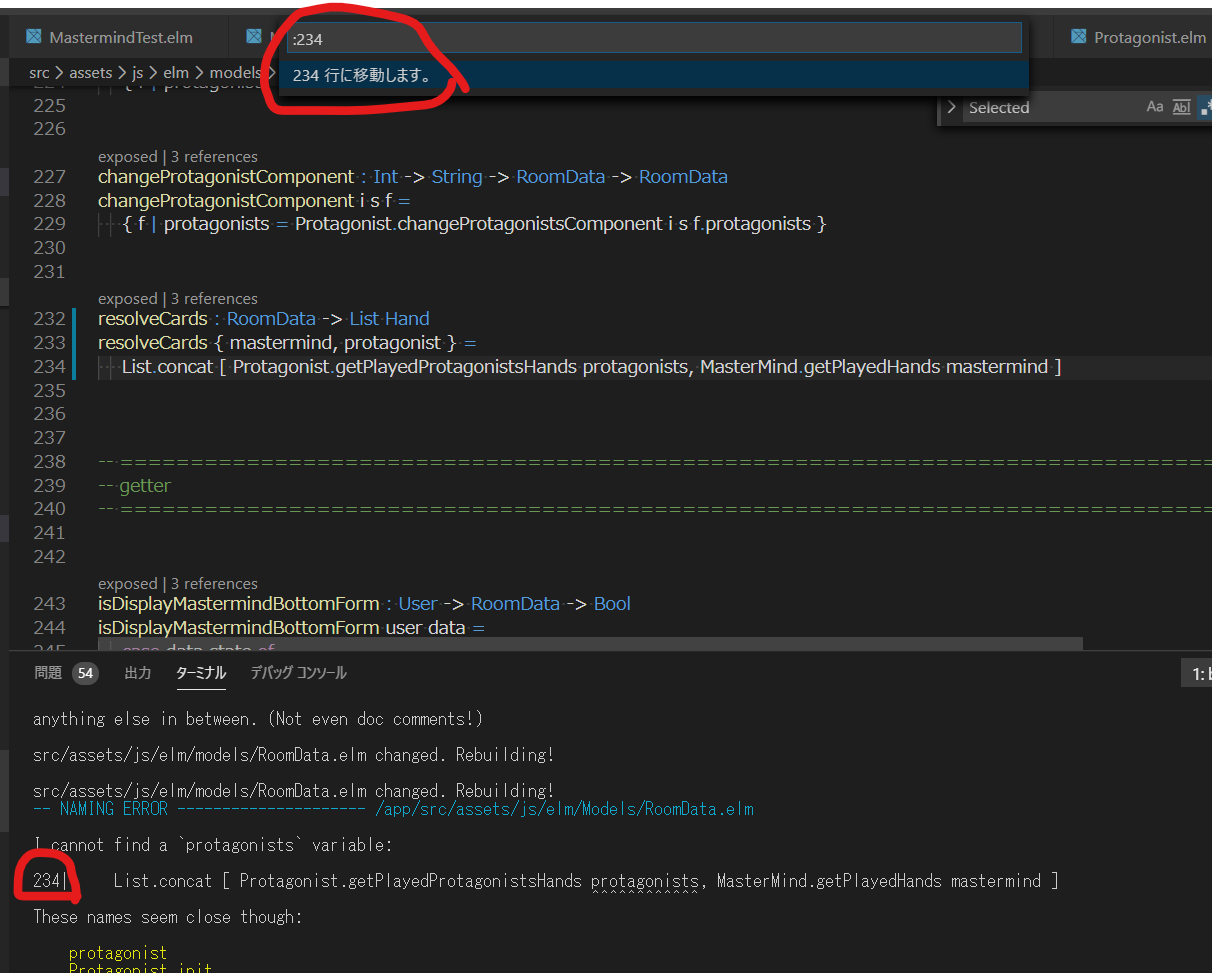
Task: Click the 'models' breadcrumb segment
Action: point(235,73)
